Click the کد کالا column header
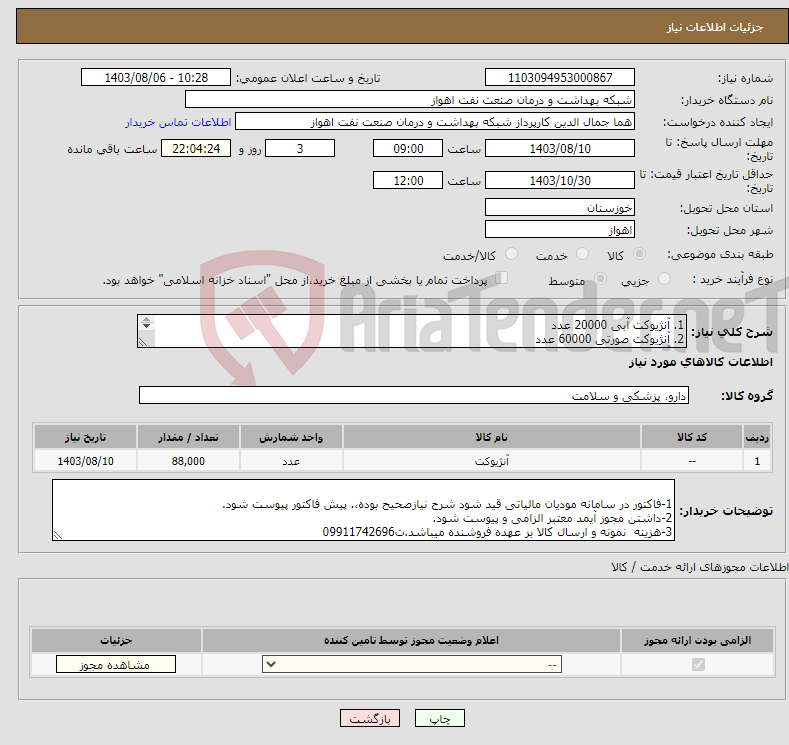789x745 pixels. click(x=692, y=437)
